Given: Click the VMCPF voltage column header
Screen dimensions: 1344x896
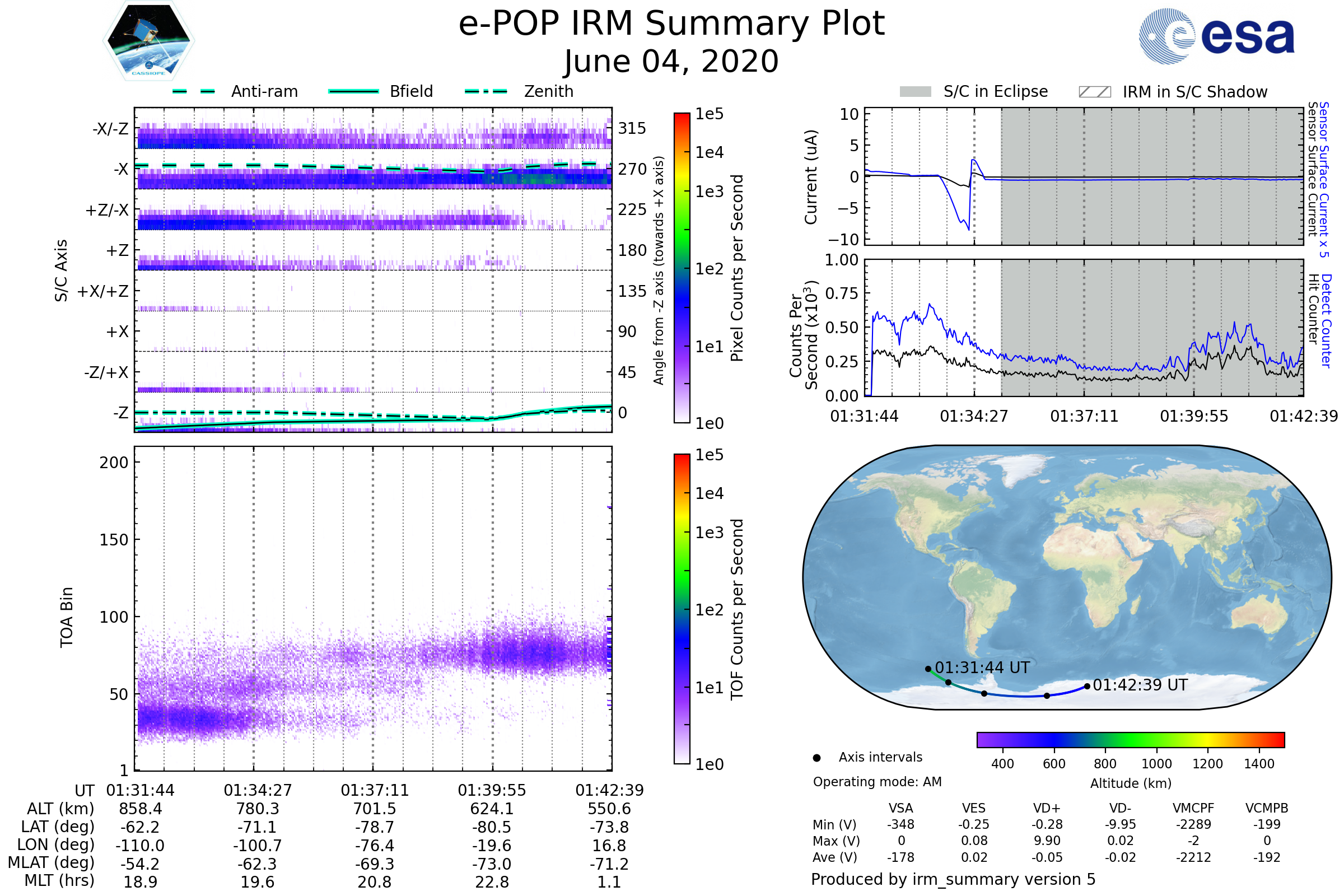Looking at the screenshot, I should (x=1193, y=808).
